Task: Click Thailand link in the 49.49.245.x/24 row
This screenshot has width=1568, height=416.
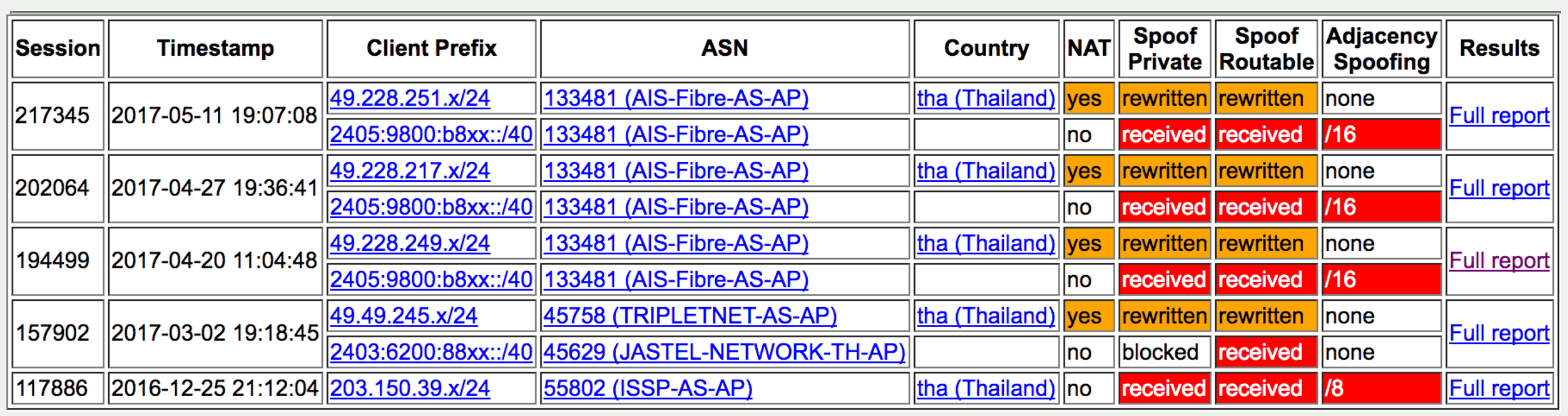Action: 985,316
